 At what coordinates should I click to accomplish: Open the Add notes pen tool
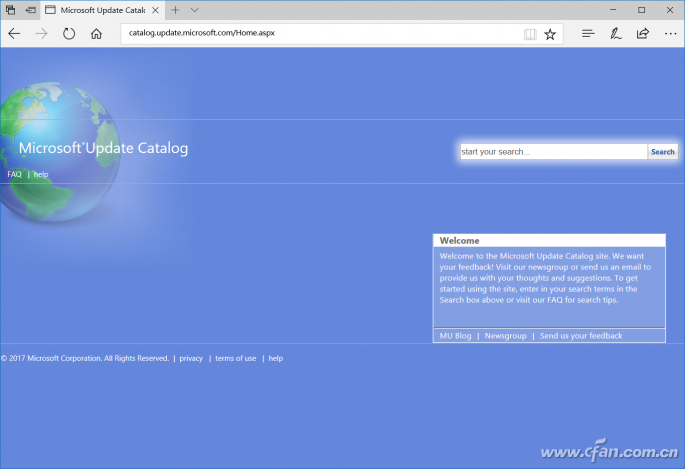tap(616, 33)
